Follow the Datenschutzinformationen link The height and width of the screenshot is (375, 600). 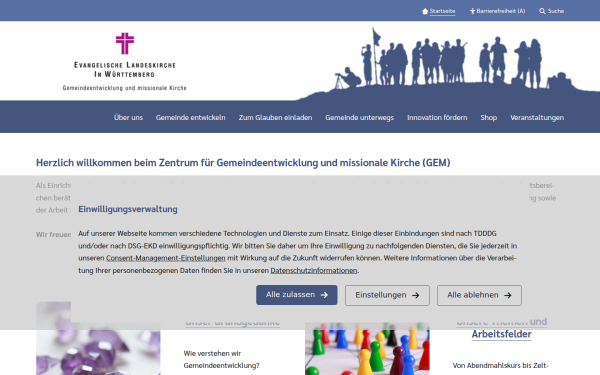(x=314, y=270)
